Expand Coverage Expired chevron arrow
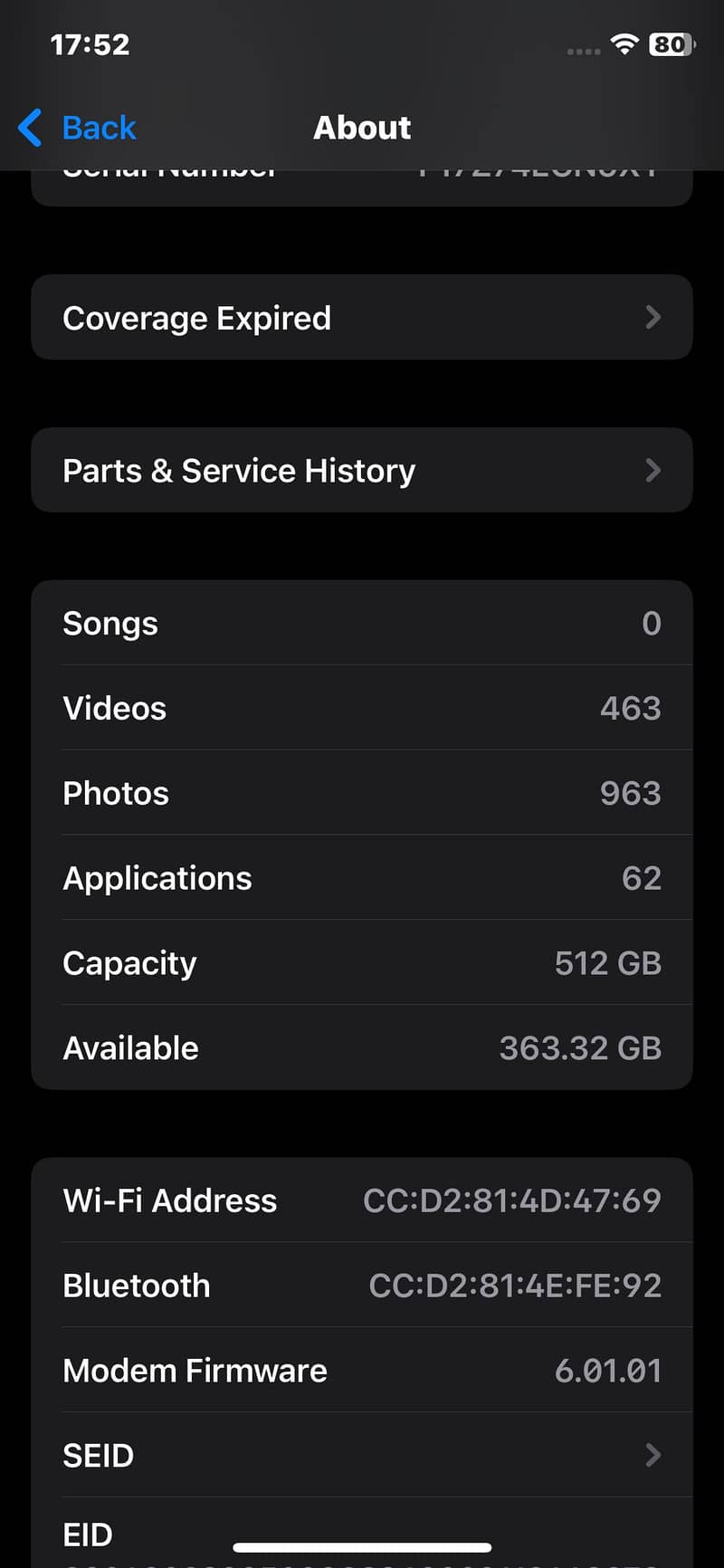Screen dimensions: 724x1568 tap(653, 317)
